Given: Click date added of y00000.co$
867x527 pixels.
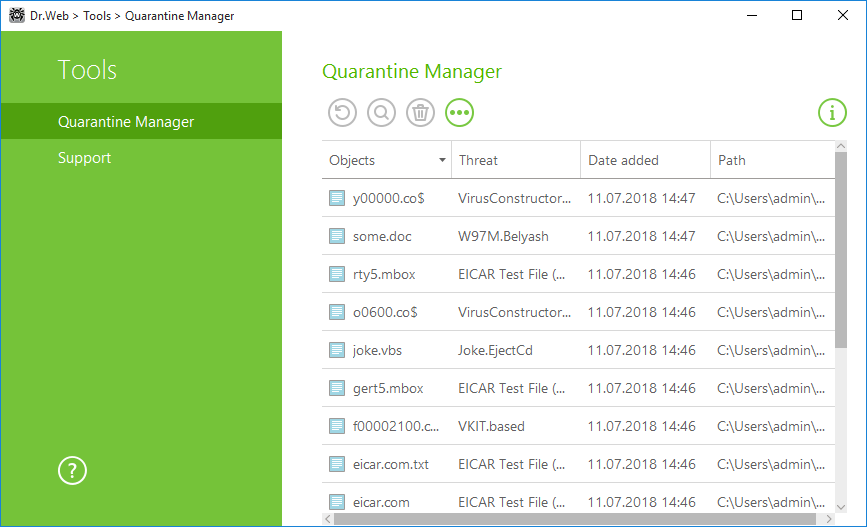Looking at the screenshot, I should [x=641, y=198].
